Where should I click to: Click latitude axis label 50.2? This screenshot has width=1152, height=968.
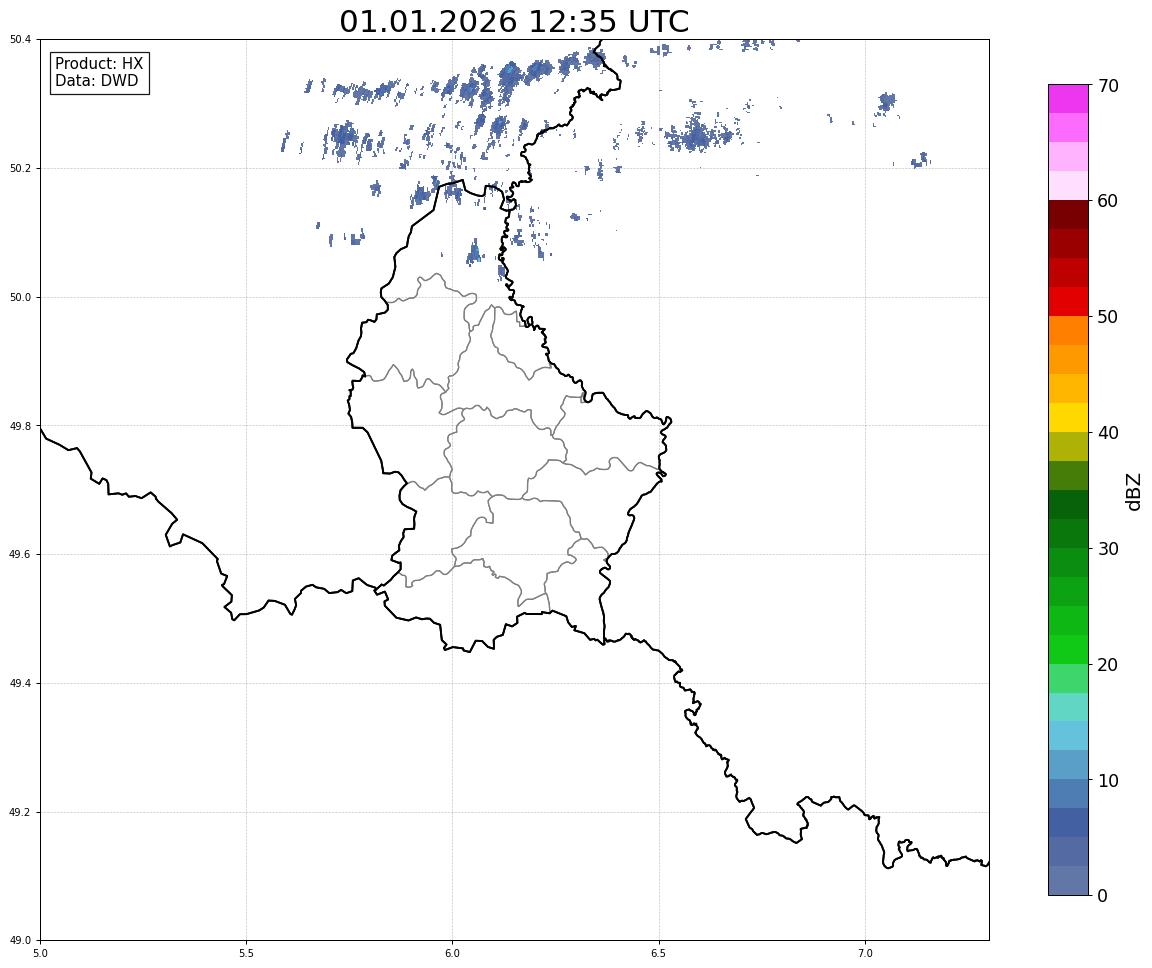point(20,168)
